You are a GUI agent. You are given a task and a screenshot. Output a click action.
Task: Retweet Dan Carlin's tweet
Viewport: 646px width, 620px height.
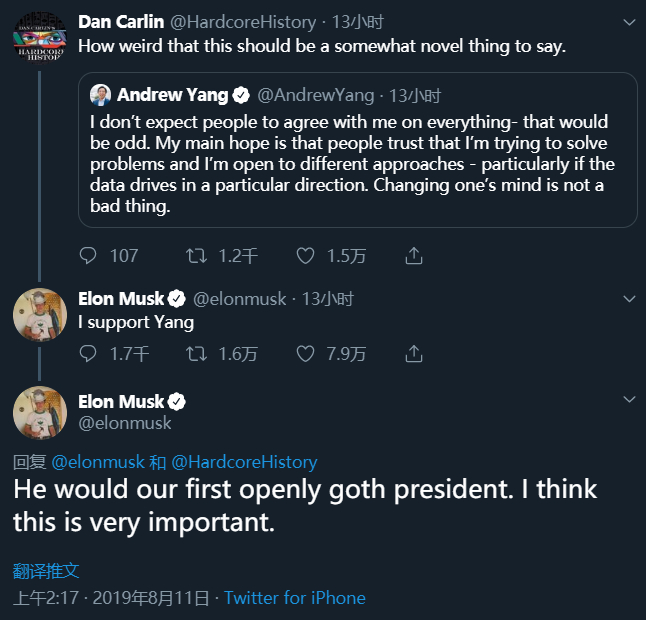pyautogui.click(x=196, y=256)
